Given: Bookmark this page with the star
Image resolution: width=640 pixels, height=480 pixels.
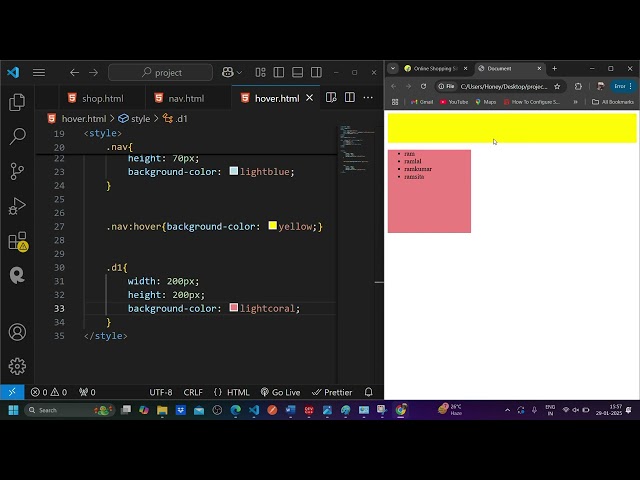Looking at the screenshot, I should click(x=557, y=86).
